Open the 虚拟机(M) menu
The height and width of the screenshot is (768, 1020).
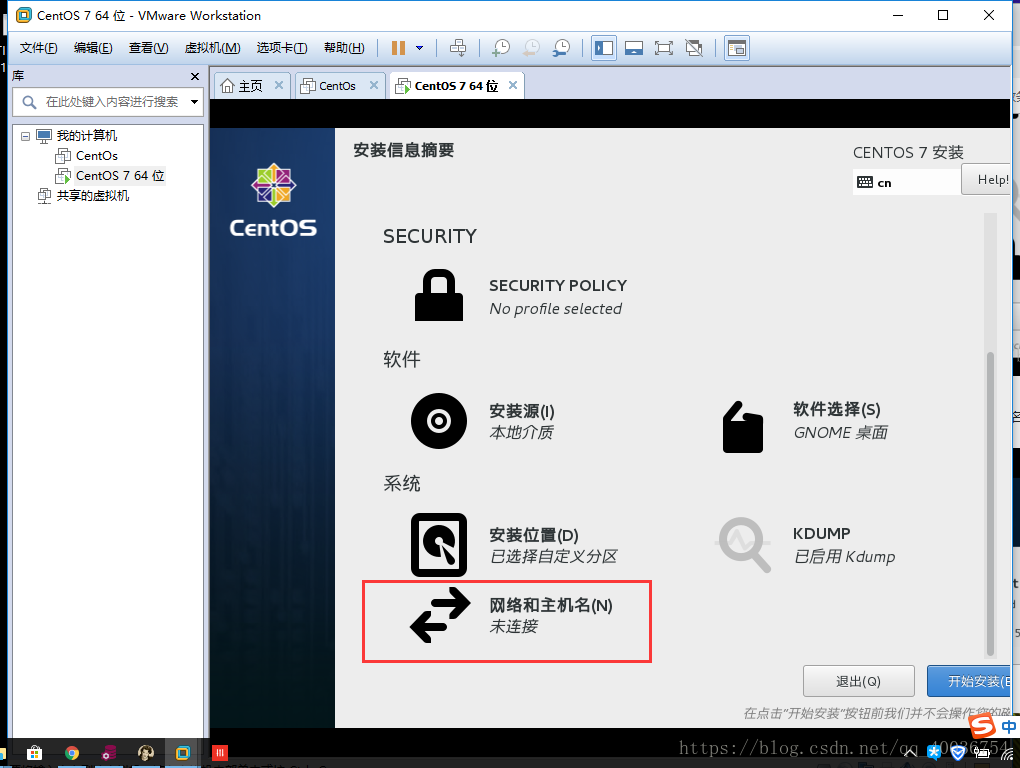click(x=213, y=48)
